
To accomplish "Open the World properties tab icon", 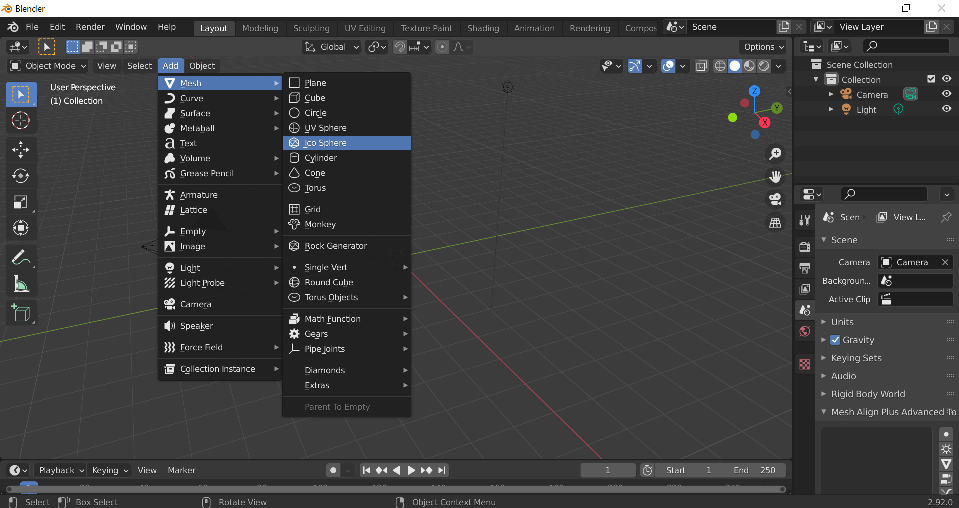I will coord(805,331).
